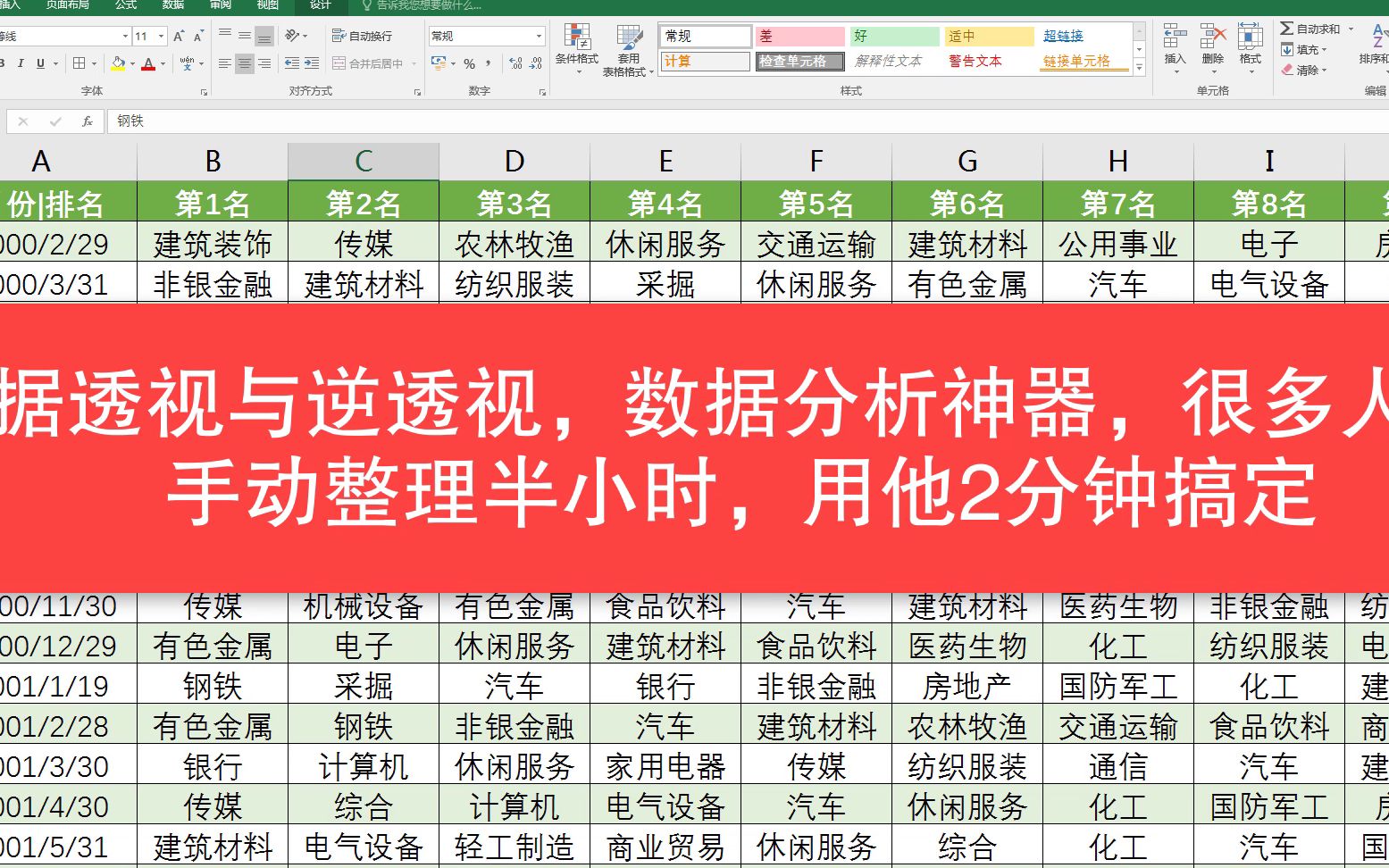Apply underline to the cell text
Screen dimensions: 1389x868
pyautogui.click(x=41, y=63)
